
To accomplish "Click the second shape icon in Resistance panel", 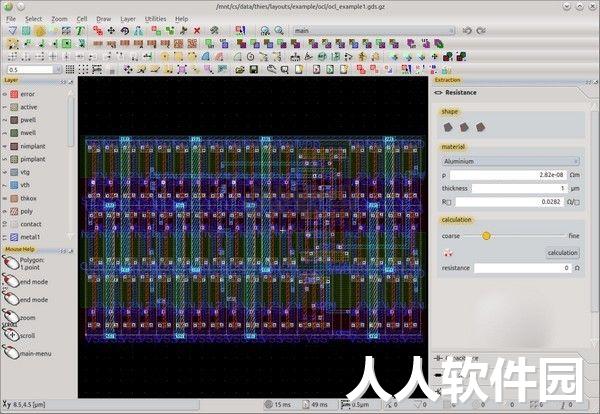I will pos(464,127).
